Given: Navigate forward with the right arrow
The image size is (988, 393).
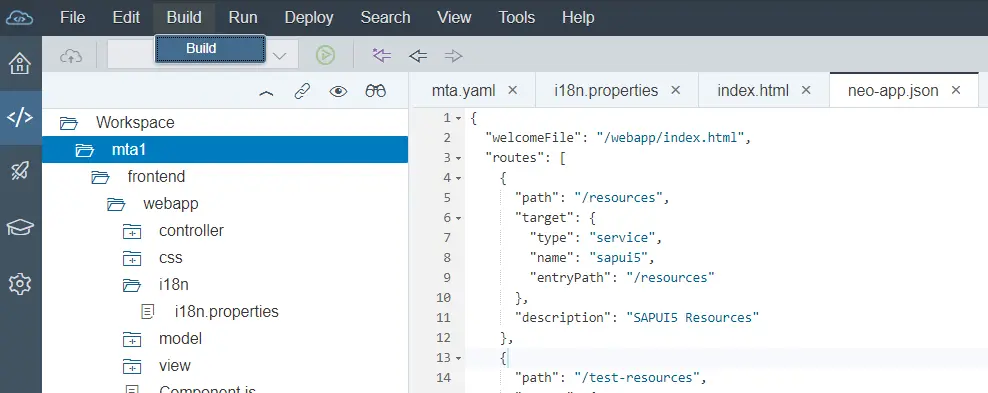Looking at the screenshot, I should click(x=453, y=56).
